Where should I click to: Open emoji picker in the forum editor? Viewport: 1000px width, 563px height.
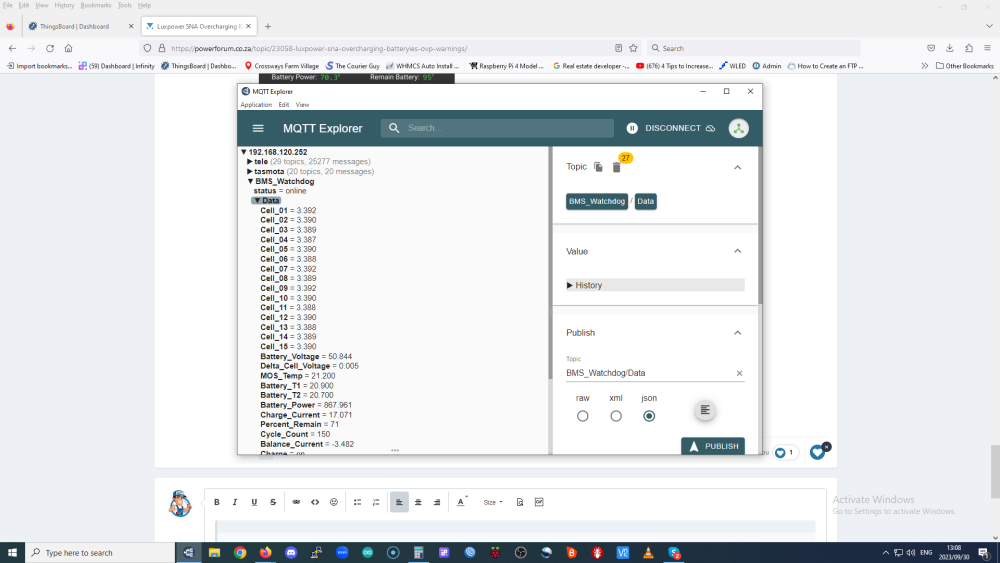(x=334, y=502)
